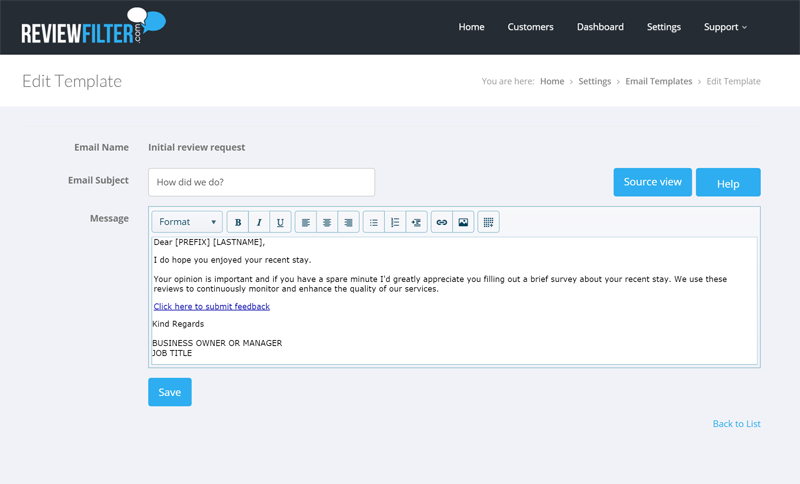Click Email Templates breadcrumb link
The image size is (800, 484).
pos(659,81)
